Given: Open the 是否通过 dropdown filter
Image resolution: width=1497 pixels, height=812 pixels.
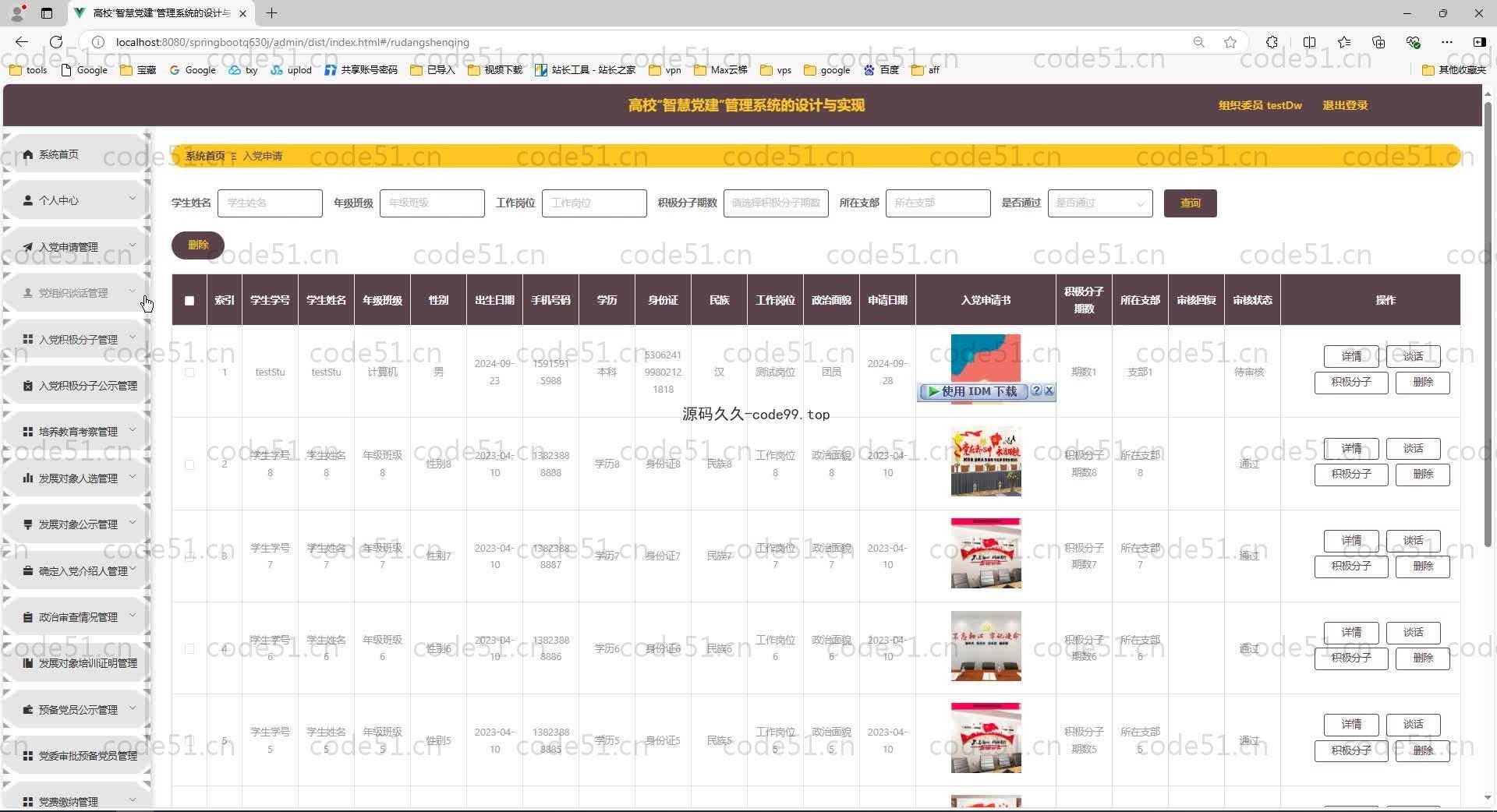Looking at the screenshot, I should [1100, 203].
